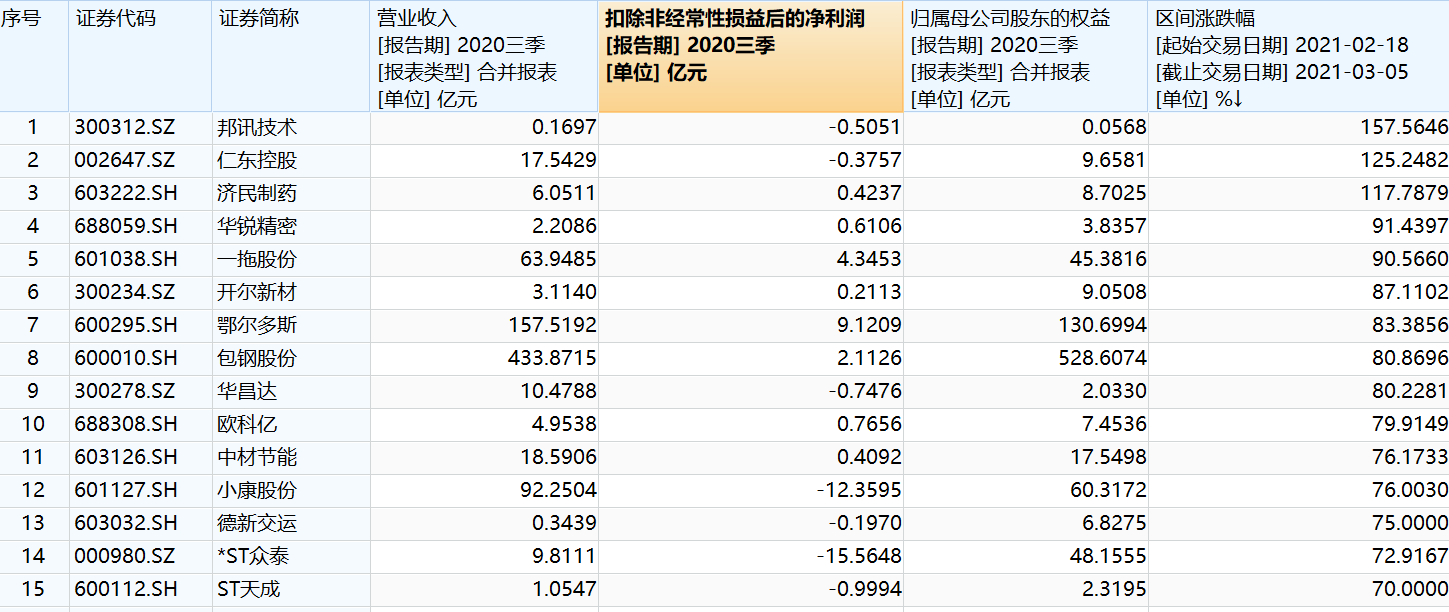Click the 证券简称 column header

[x=291, y=56]
